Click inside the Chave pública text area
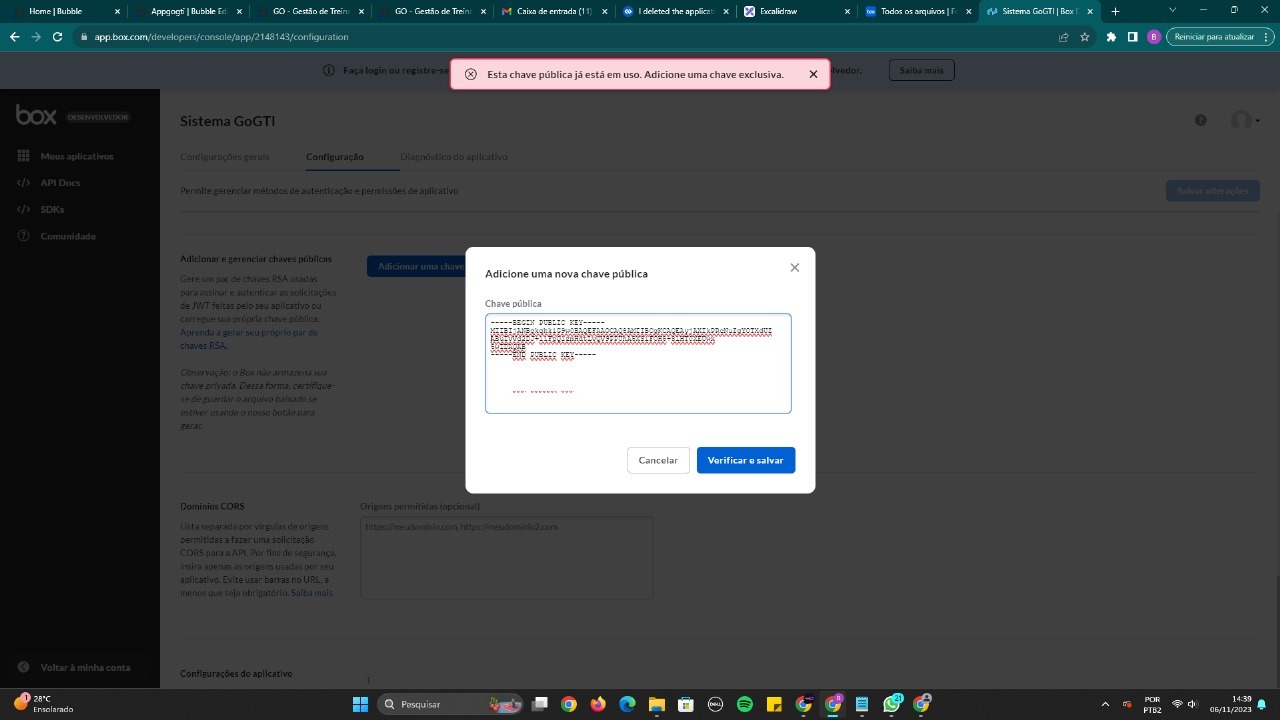Image resolution: width=1280 pixels, height=720 pixels. pos(638,363)
